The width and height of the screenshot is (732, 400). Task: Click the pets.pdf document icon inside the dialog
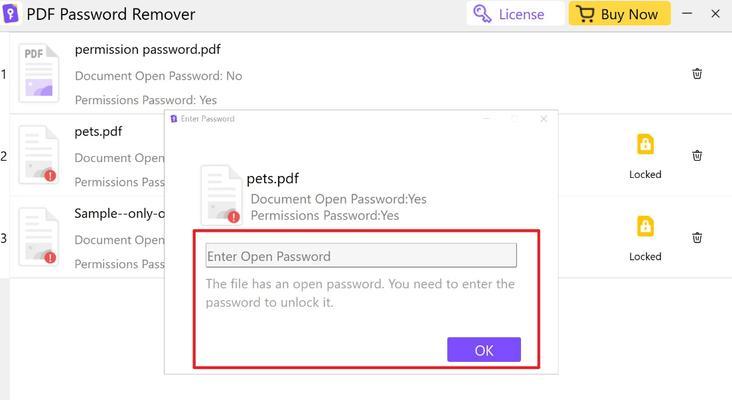221,195
